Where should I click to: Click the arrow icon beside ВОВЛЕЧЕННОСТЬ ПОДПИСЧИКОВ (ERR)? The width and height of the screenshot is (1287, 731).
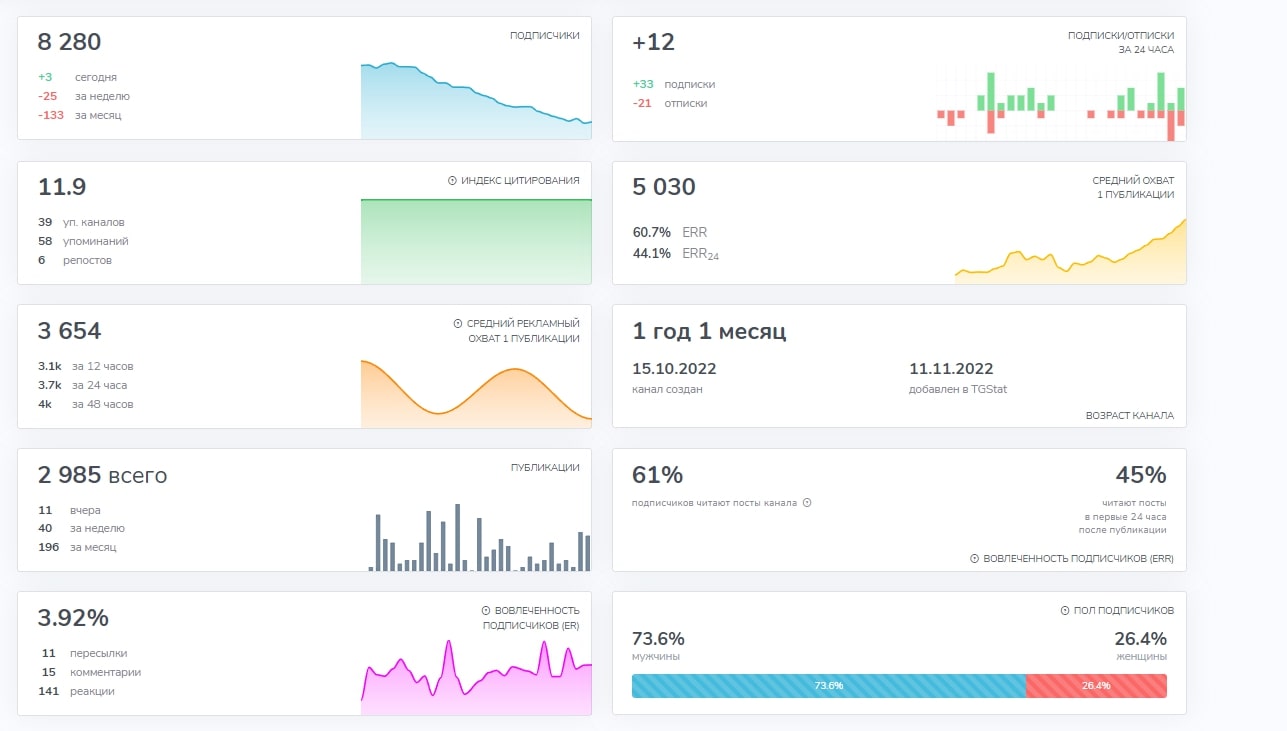(x=974, y=559)
